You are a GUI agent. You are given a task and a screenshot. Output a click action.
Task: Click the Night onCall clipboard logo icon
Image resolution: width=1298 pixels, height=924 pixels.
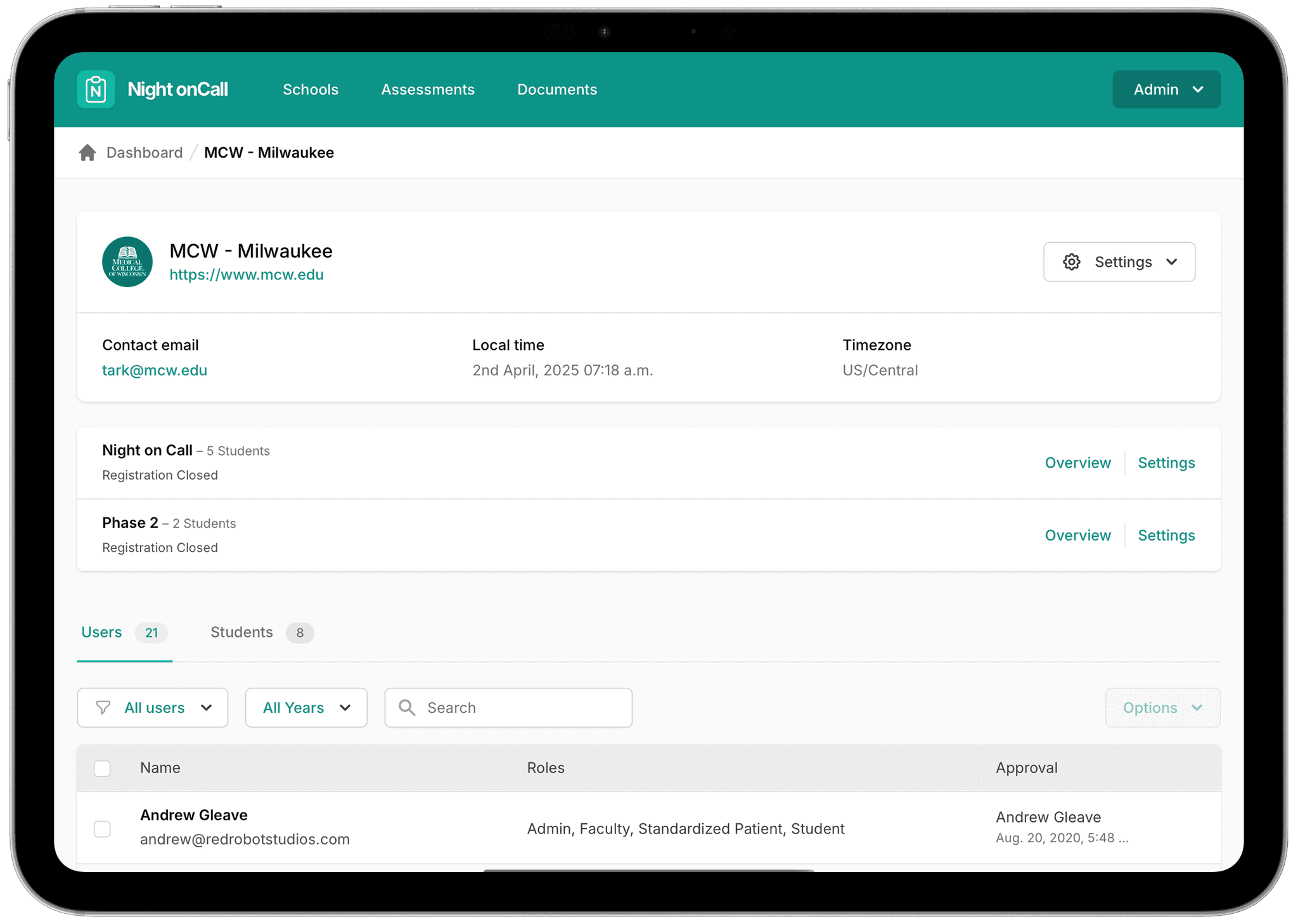tap(96, 89)
